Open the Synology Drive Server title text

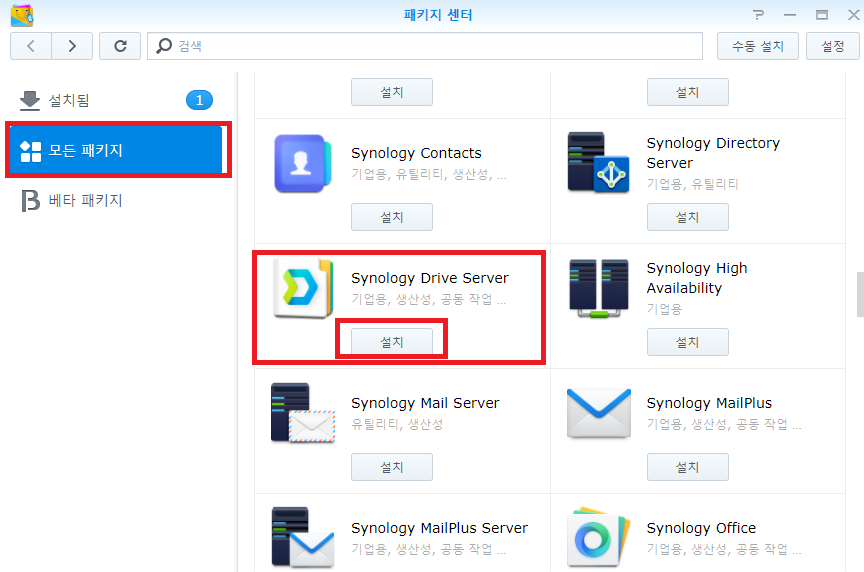pos(430,278)
